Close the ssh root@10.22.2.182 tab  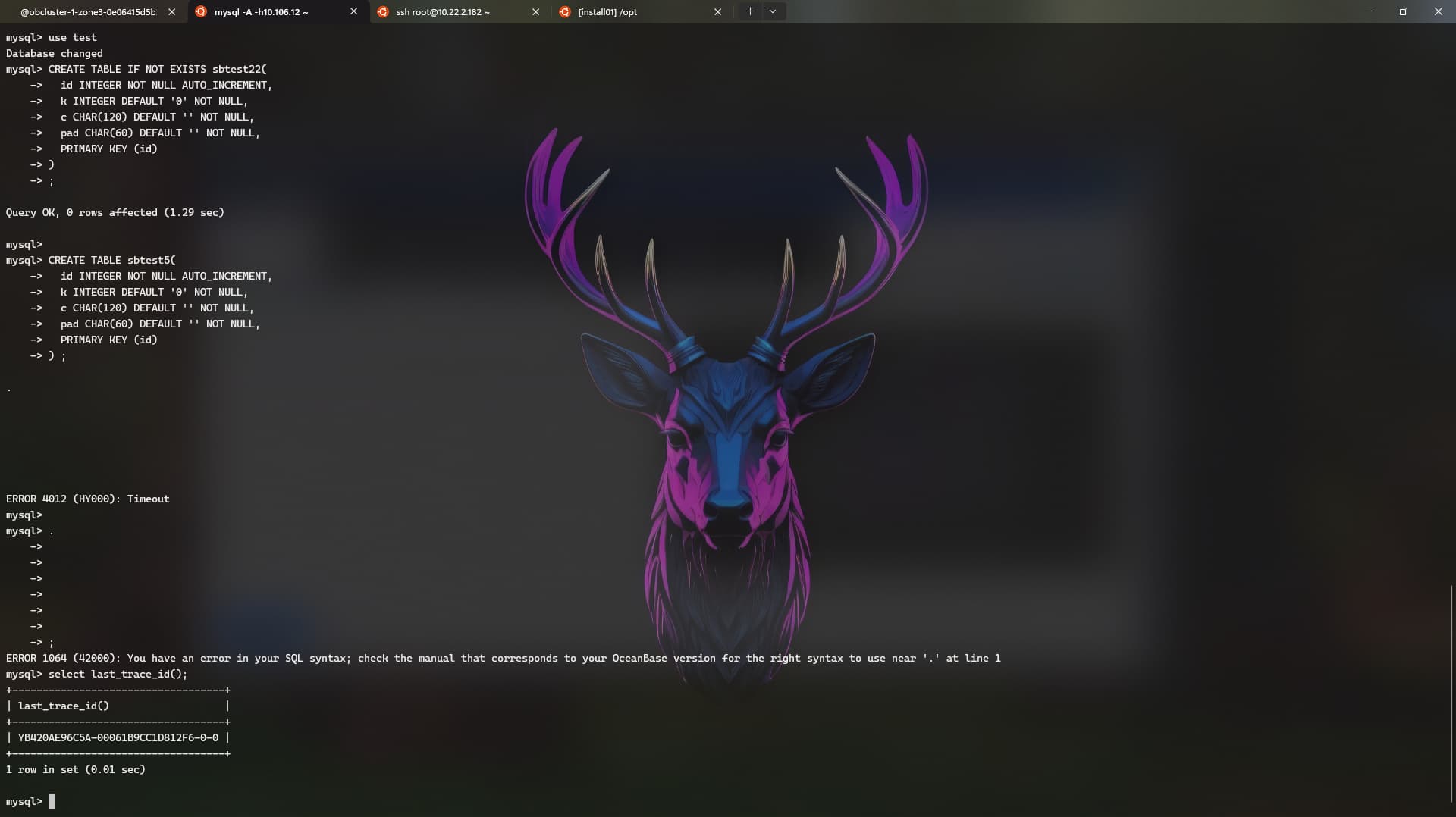point(535,11)
